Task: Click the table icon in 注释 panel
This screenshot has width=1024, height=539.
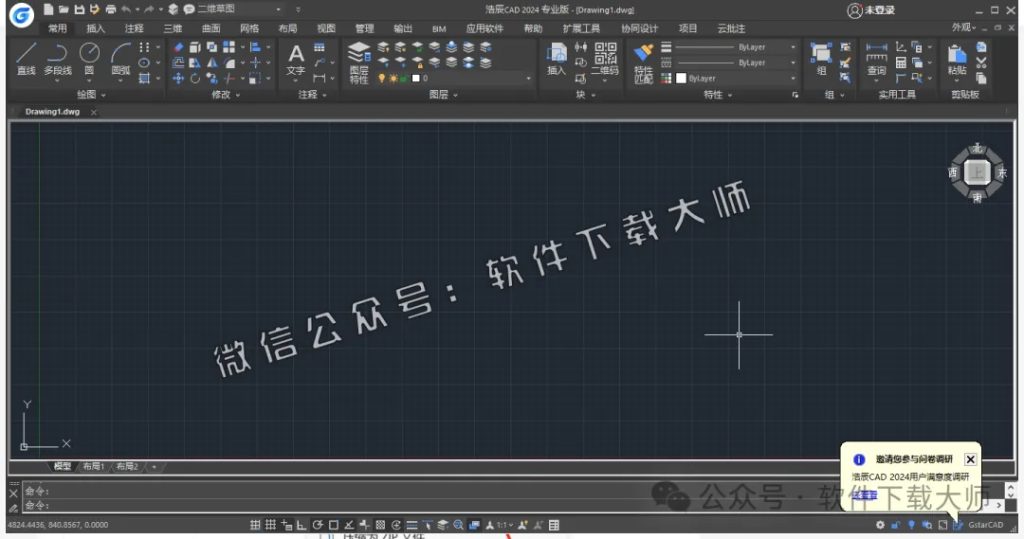Action: [x=319, y=47]
